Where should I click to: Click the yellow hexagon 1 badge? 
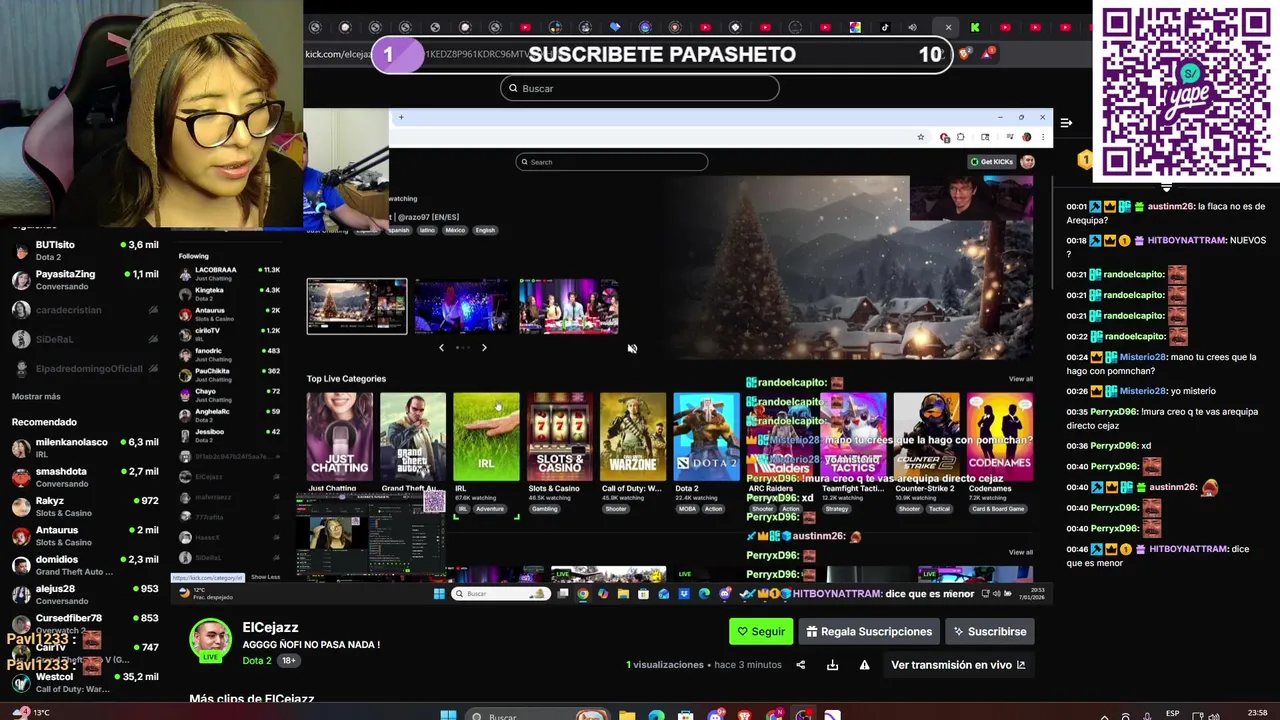click(x=1085, y=160)
